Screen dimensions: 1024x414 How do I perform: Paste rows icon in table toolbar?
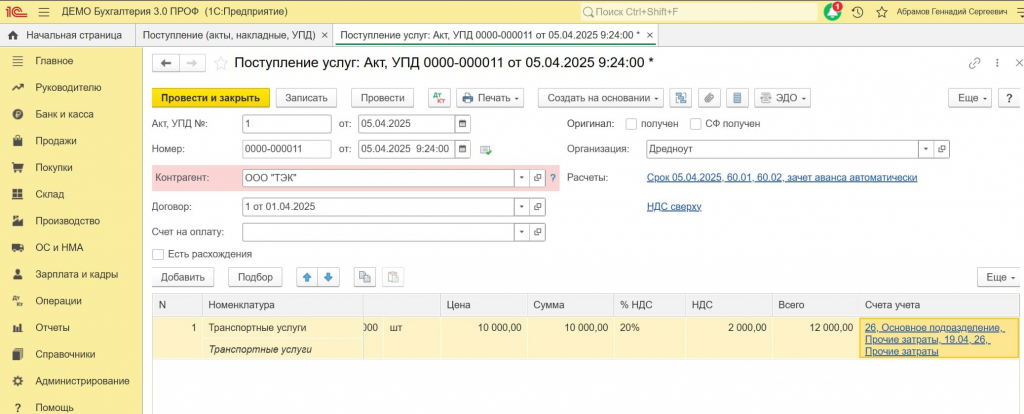[x=392, y=277]
